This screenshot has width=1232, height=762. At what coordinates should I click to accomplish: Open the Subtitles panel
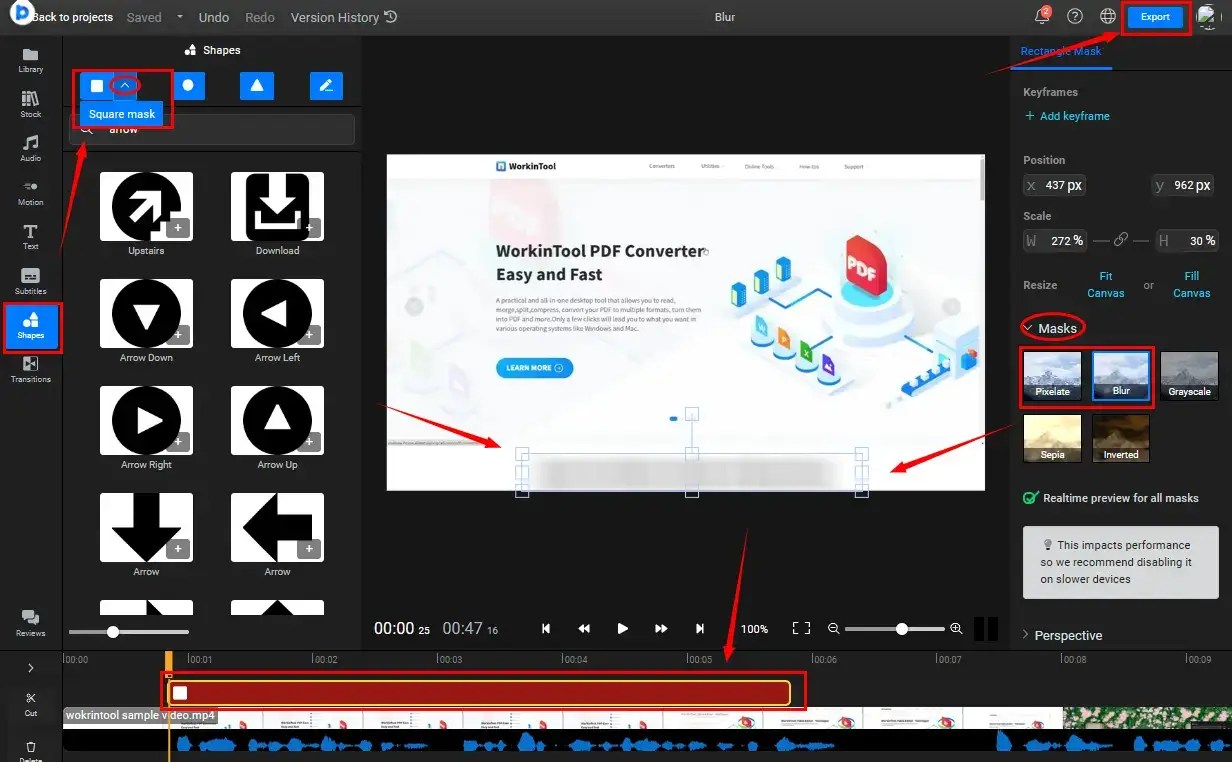pyautogui.click(x=30, y=281)
